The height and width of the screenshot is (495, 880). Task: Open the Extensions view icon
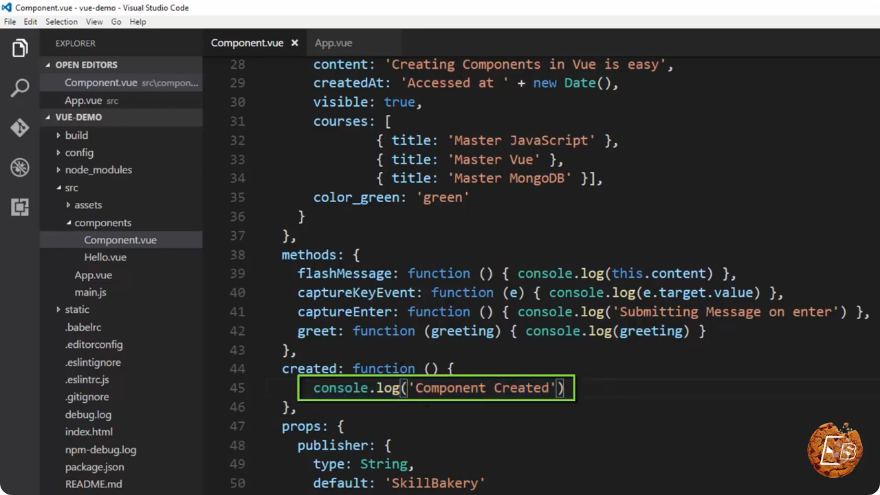pyautogui.click(x=20, y=207)
